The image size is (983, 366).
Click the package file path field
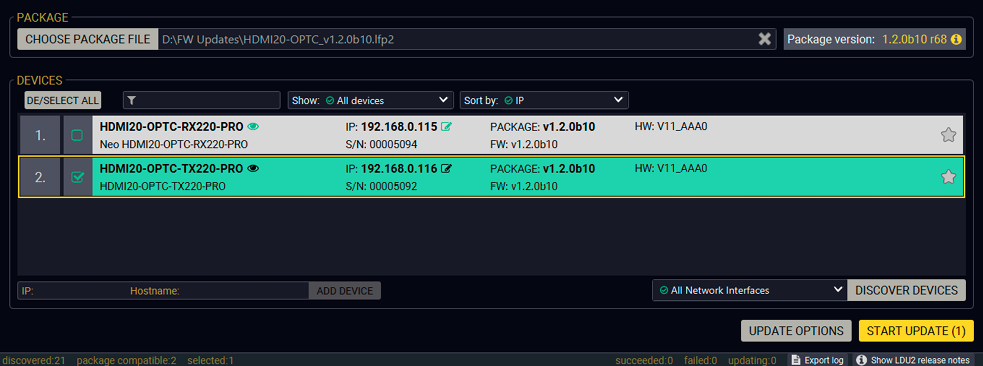[x=467, y=39]
